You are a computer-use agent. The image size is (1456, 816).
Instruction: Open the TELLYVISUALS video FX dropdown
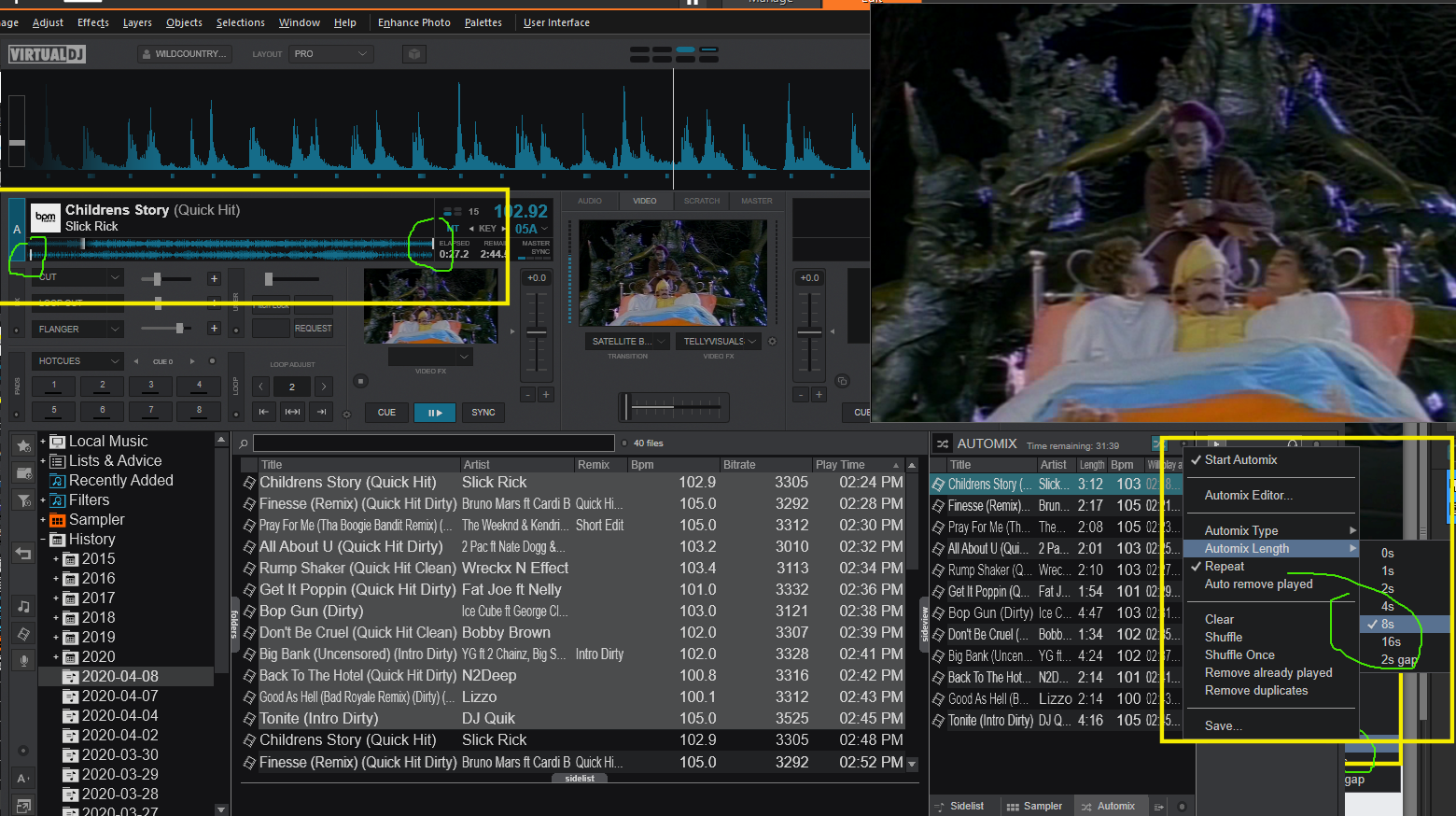click(x=719, y=342)
